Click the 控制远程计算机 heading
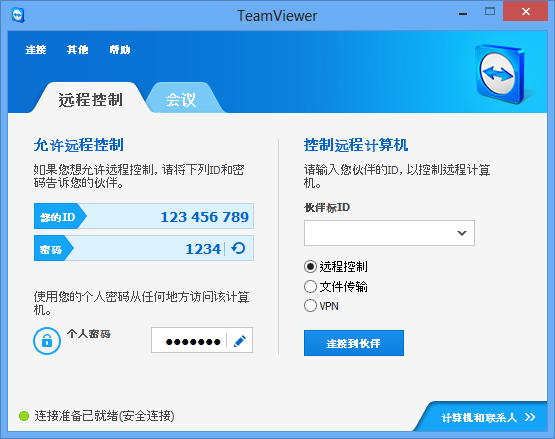Image resolution: width=555 pixels, height=439 pixels. pyautogui.click(x=356, y=145)
